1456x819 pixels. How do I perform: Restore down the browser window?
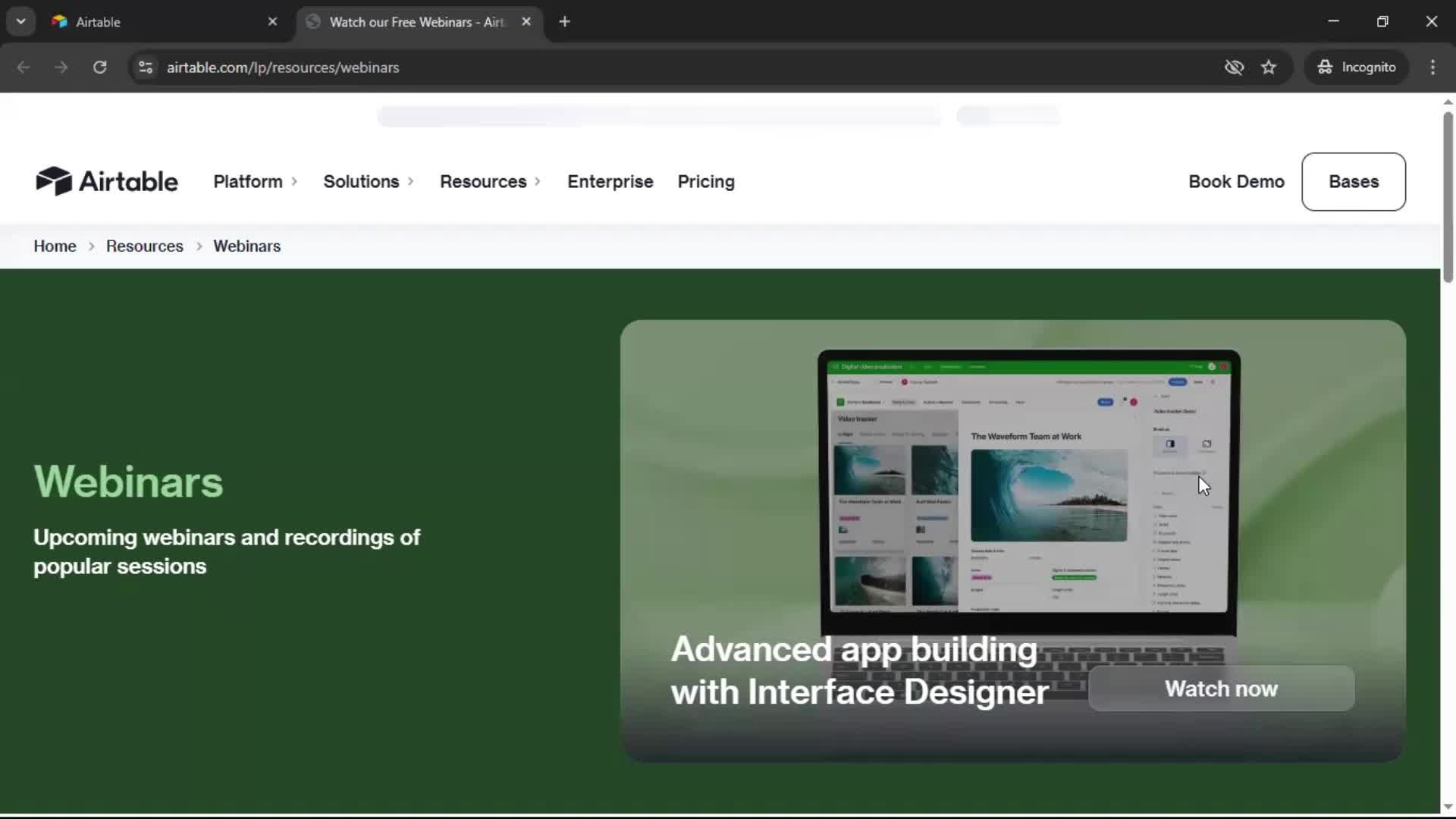(1382, 22)
